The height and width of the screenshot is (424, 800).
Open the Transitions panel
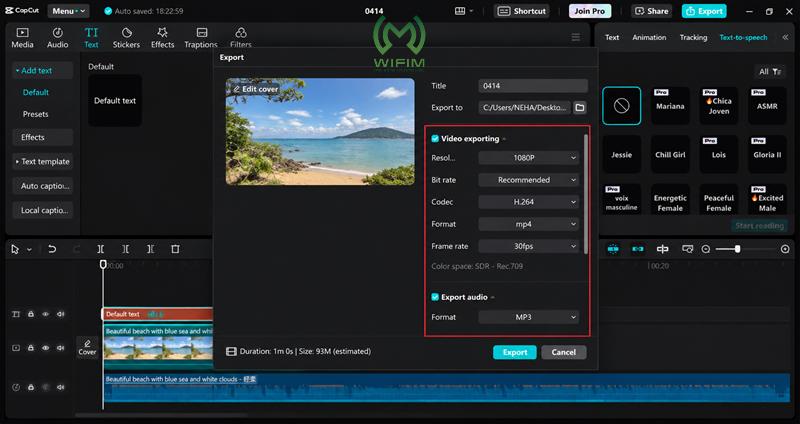(201, 38)
